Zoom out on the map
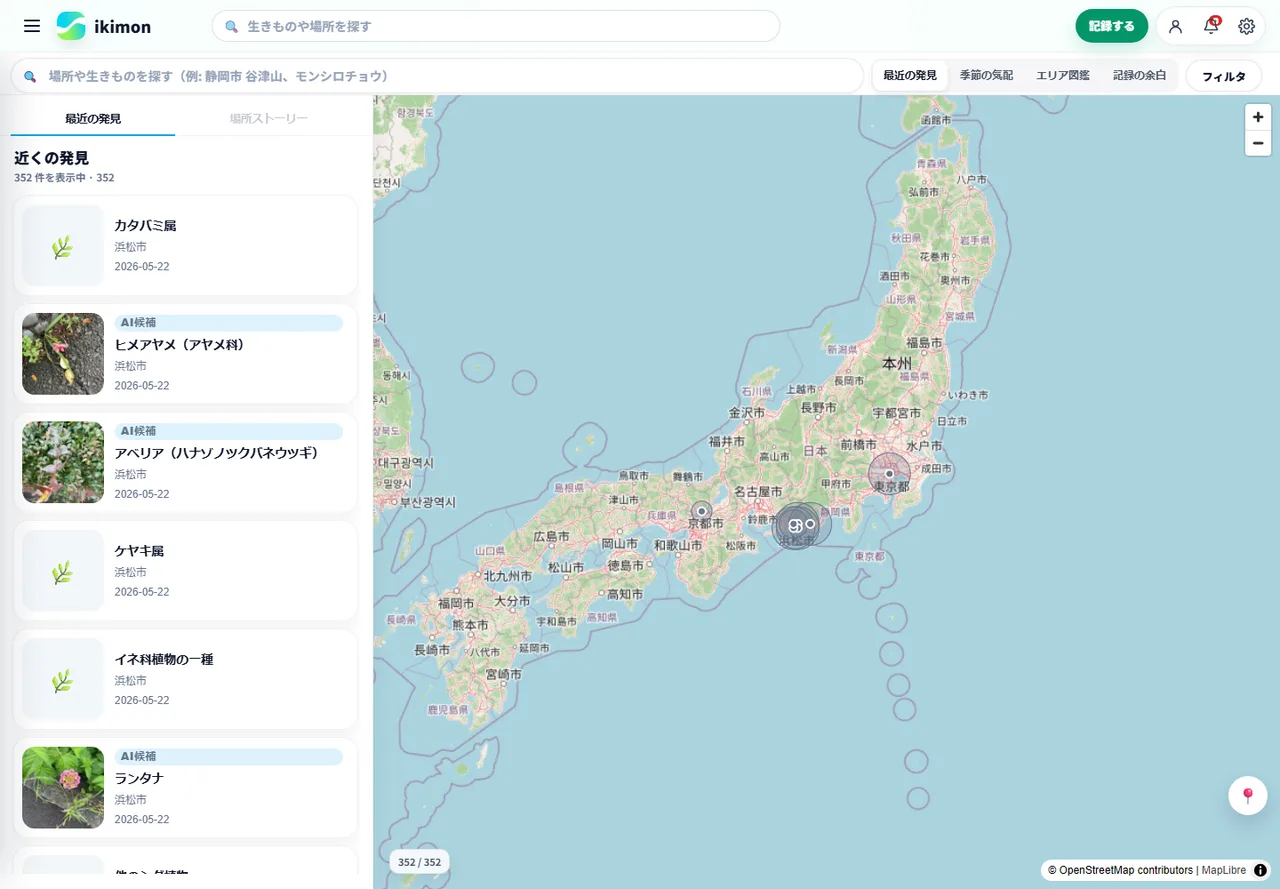The height and width of the screenshot is (889, 1280). [1258, 143]
